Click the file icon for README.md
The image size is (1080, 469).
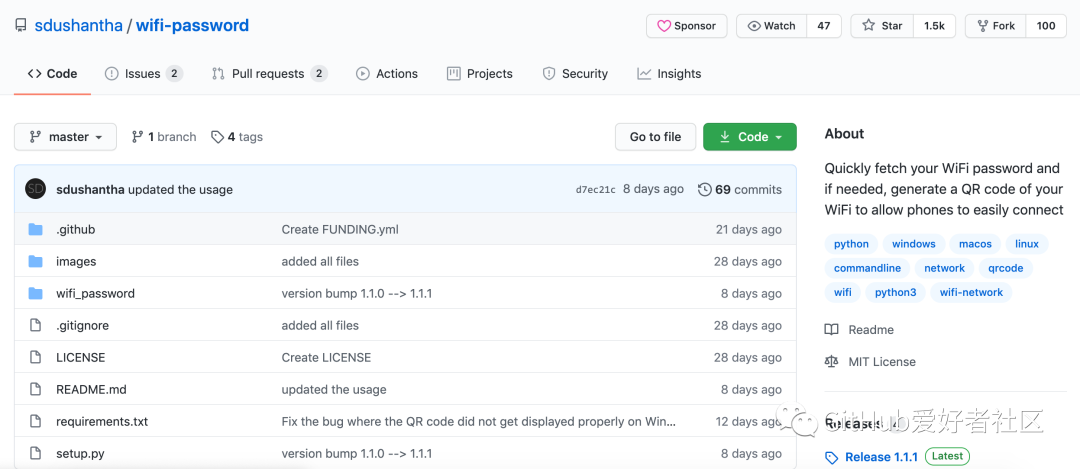(x=36, y=389)
